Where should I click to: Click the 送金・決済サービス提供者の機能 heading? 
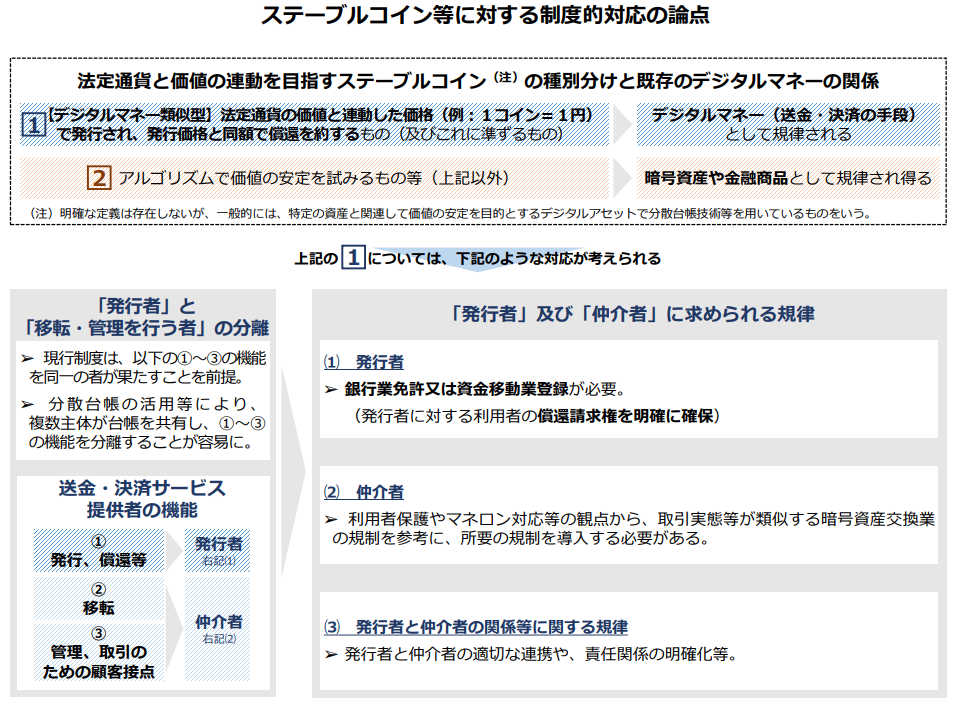click(141, 498)
